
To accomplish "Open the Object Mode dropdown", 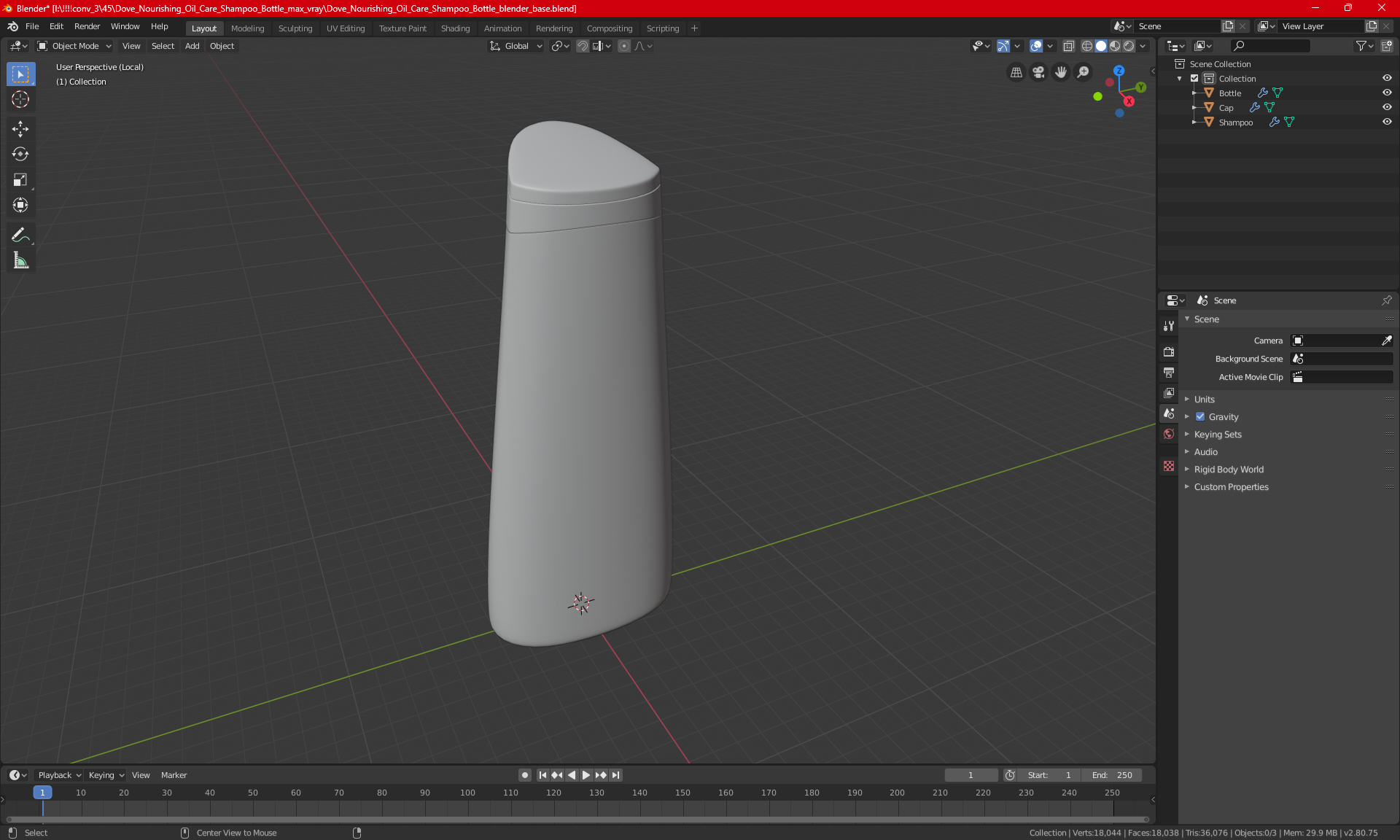I will (x=74, y=46).
